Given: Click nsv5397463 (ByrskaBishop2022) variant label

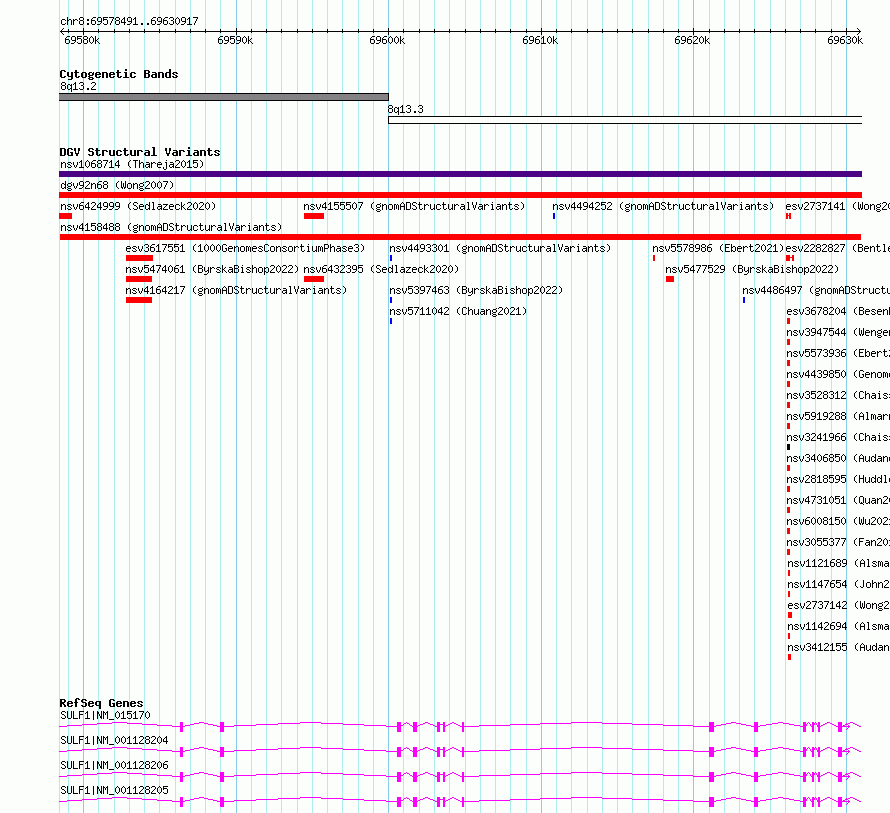Looking at the screenshot, I should pos(476,290).
